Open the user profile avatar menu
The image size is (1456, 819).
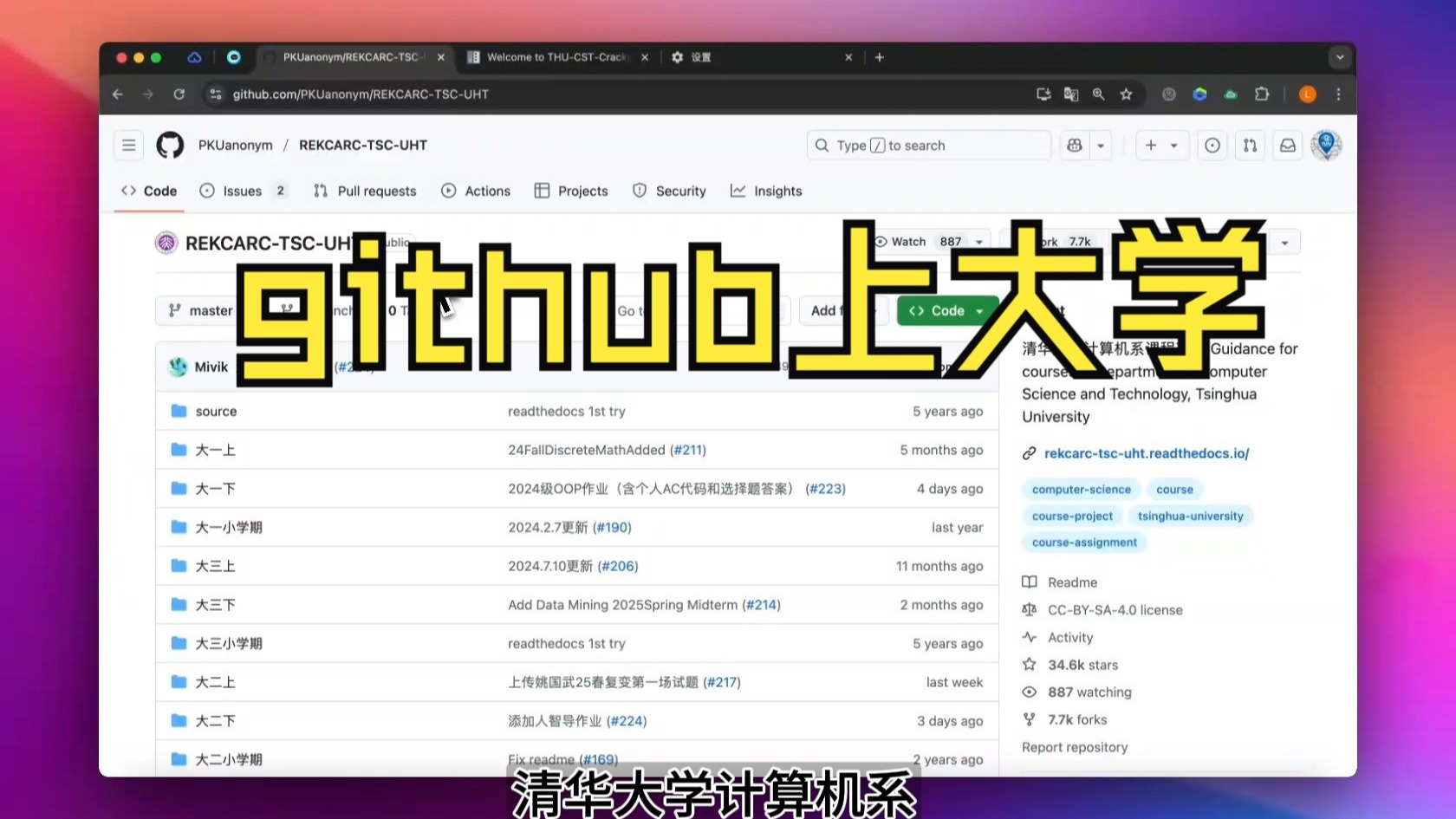(x=1326, y=145)
